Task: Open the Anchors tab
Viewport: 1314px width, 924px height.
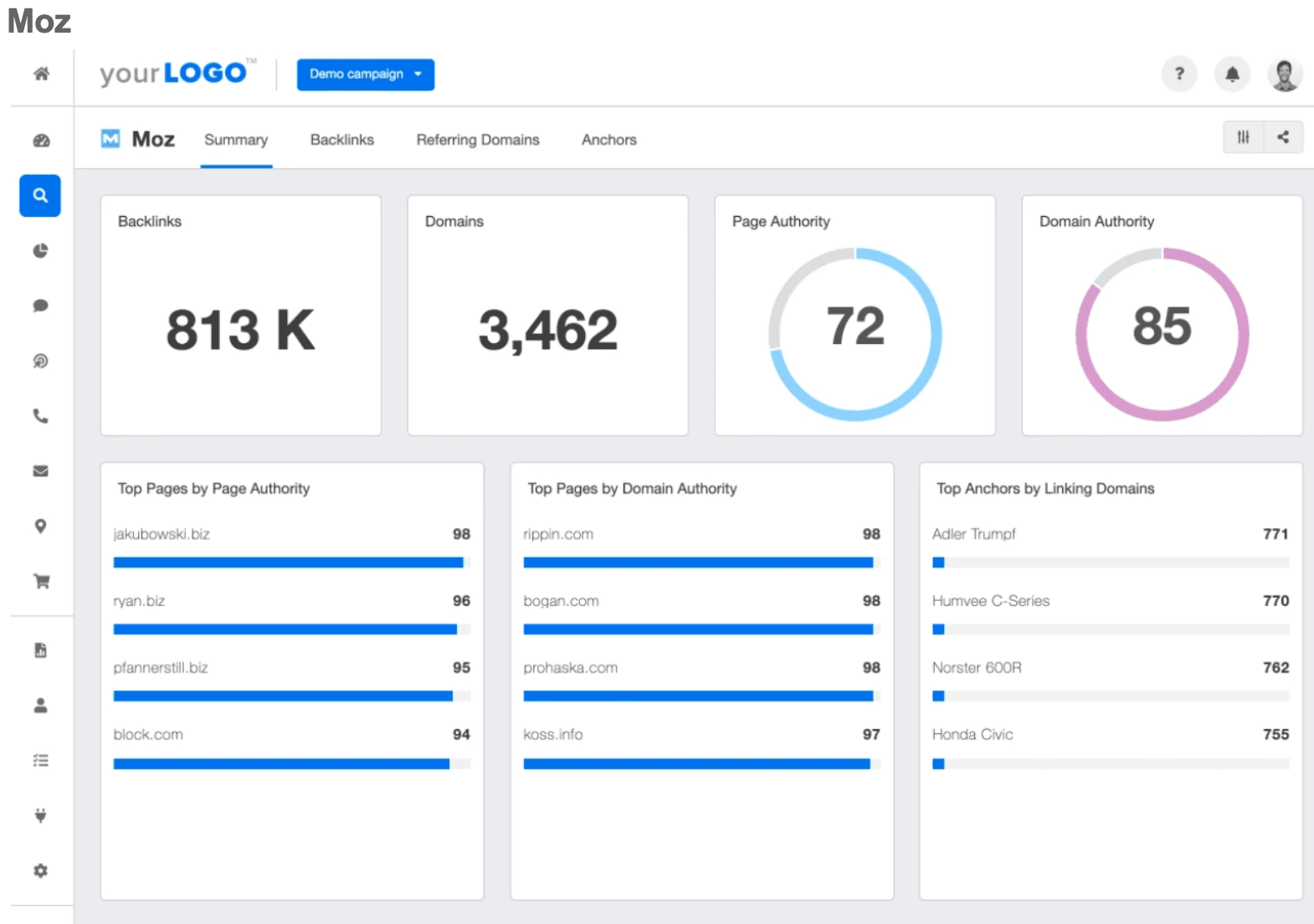Action: tap(608, 140)
